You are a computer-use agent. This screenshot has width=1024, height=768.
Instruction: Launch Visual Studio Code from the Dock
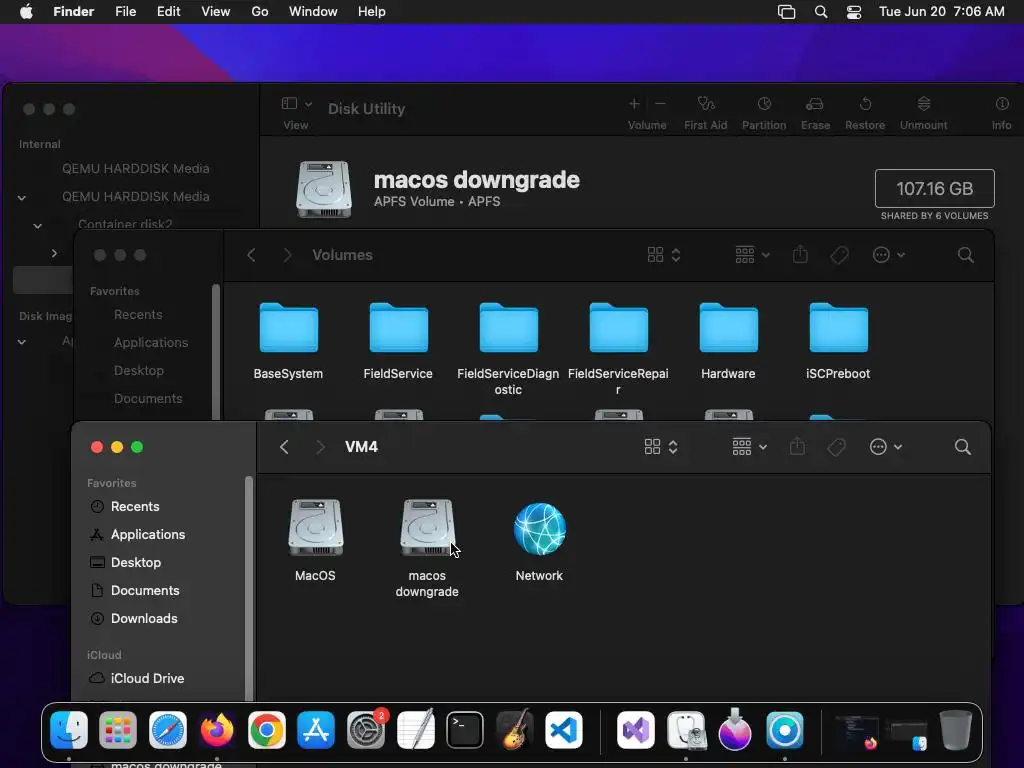[x=564, y=729]
